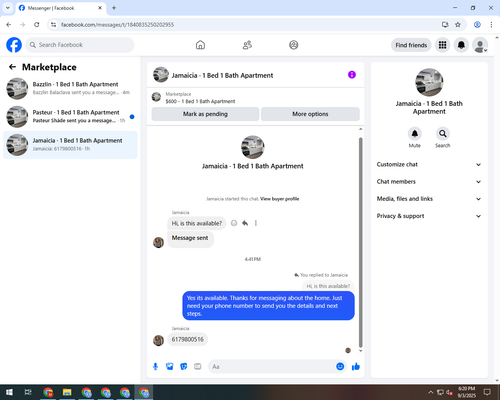Open the Windows notification center
Viewport: 500px width, 400px height.
coord(487,392)
